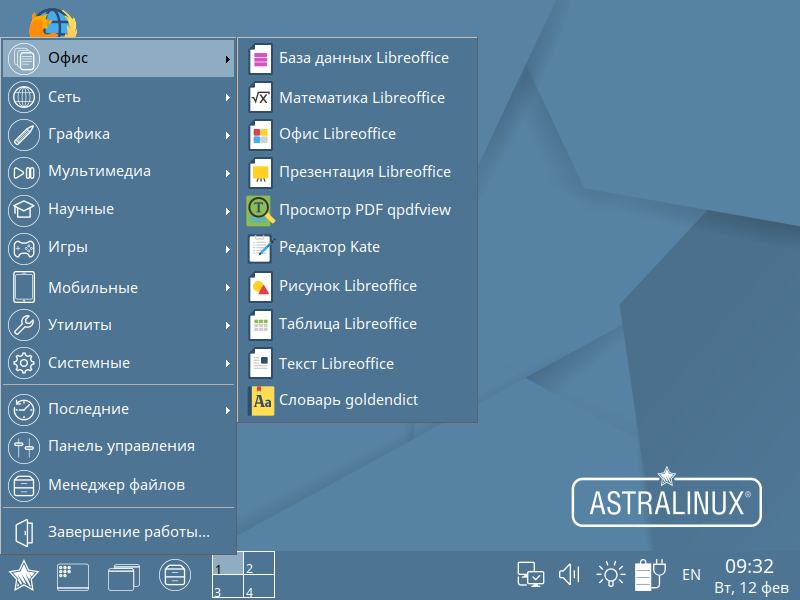
Task: Launch goldendict via its Aa dictionary icon
Action: tap(261, 401)
